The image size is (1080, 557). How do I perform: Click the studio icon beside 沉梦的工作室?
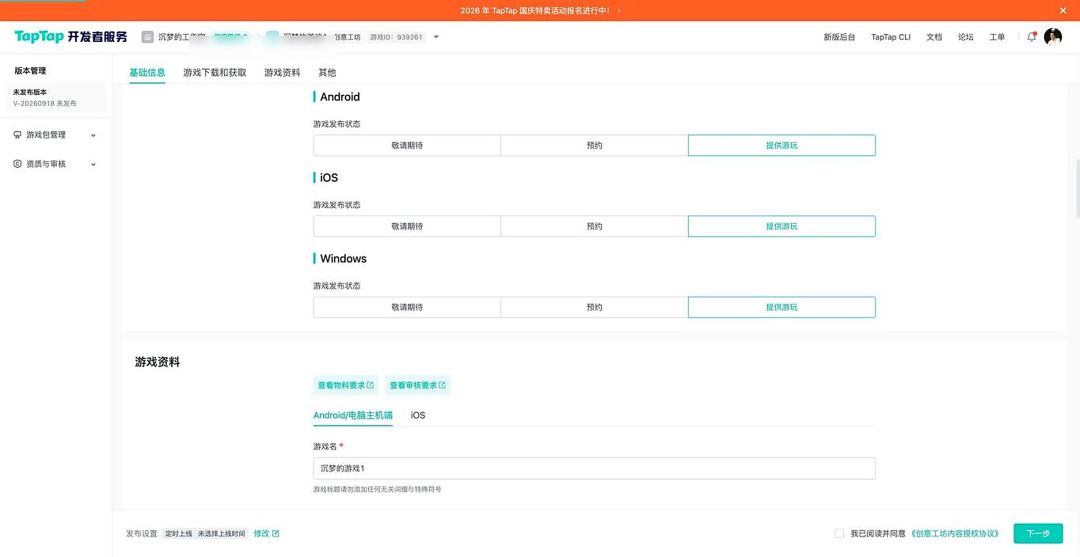pyautogui.click(x=147, y=37)
